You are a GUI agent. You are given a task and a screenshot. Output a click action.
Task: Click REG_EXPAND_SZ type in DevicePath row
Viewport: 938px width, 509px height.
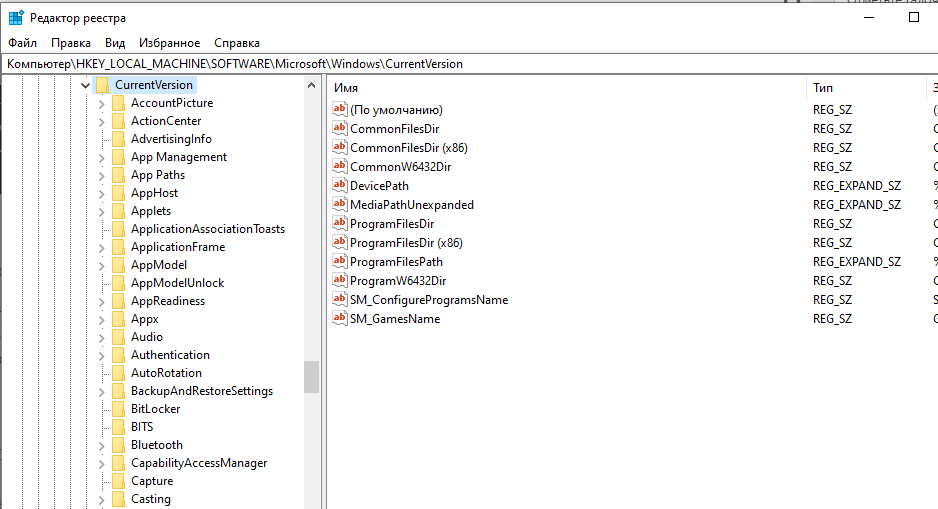pos(857,186)
